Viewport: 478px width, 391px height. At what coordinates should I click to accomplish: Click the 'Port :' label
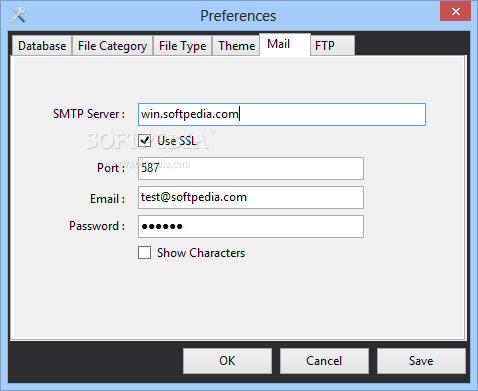coord(111,168)
